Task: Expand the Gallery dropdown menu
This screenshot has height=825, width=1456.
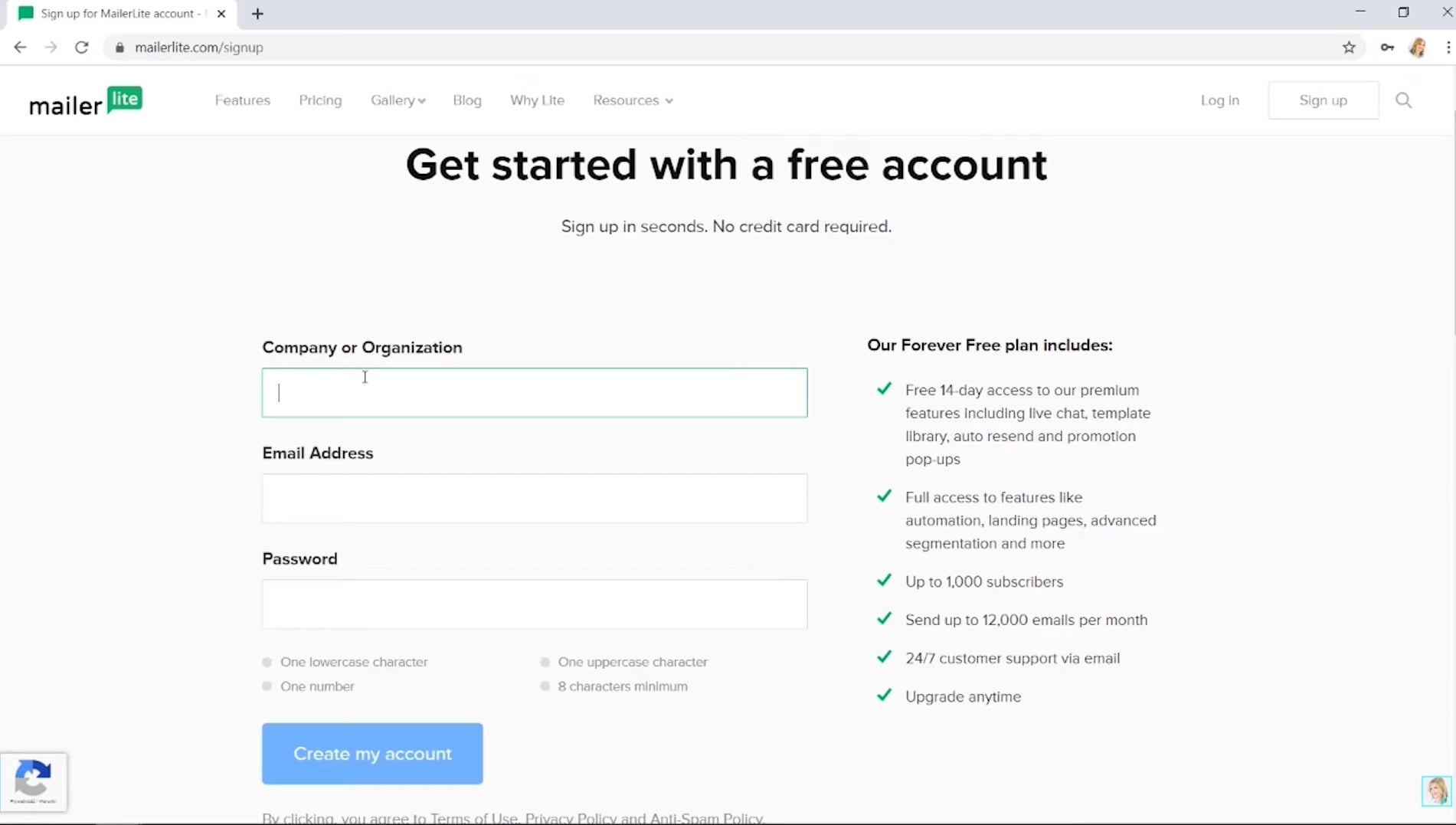Action: coord(398,100)
